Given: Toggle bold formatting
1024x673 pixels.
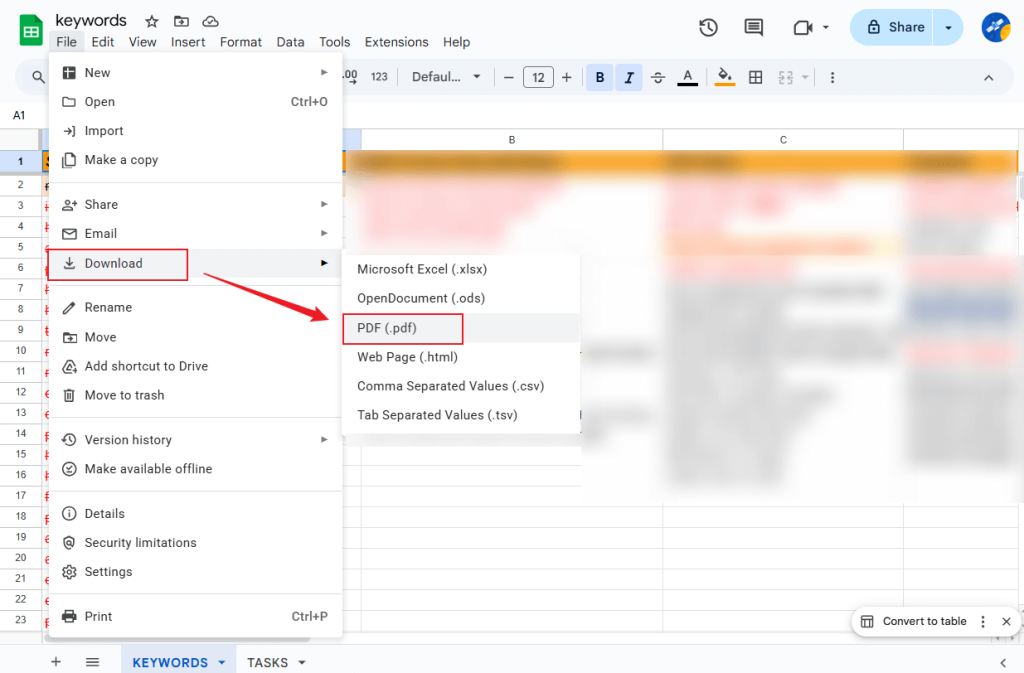Looking at the screenshot, I should click(x=599, y=77).
